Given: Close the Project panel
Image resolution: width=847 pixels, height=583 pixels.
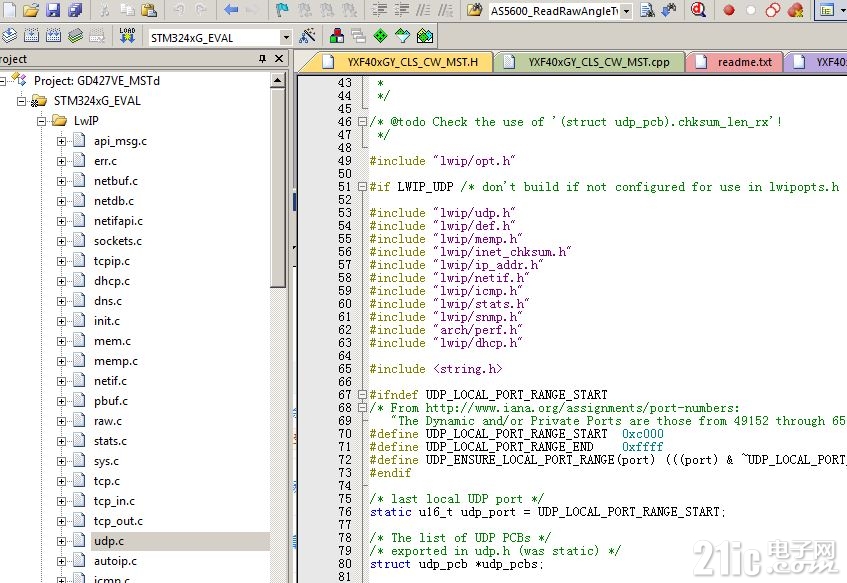Looking at the screenshot, I should pos(279,58).
